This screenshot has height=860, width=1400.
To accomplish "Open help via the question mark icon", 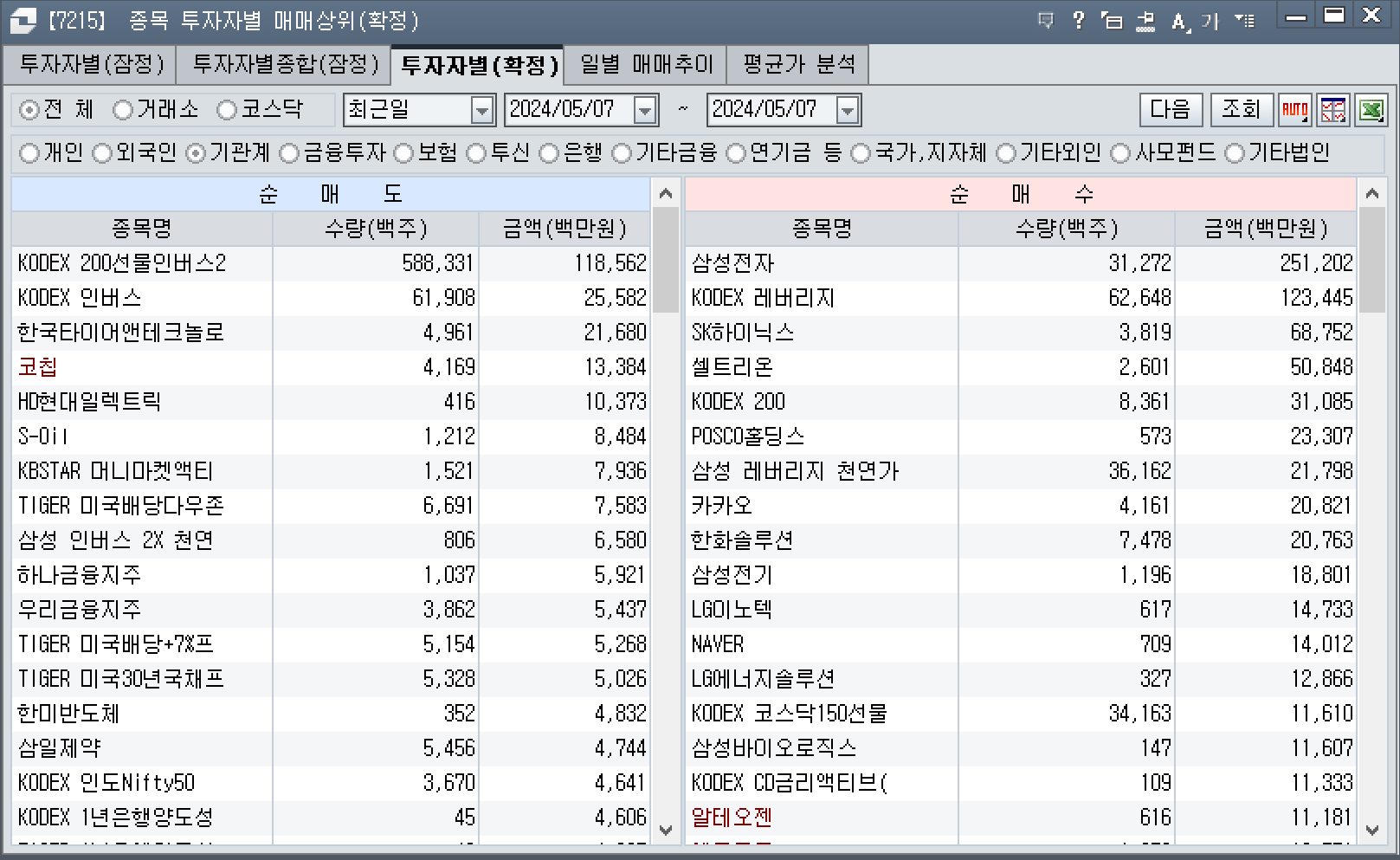I will (x=1078, y=20).
